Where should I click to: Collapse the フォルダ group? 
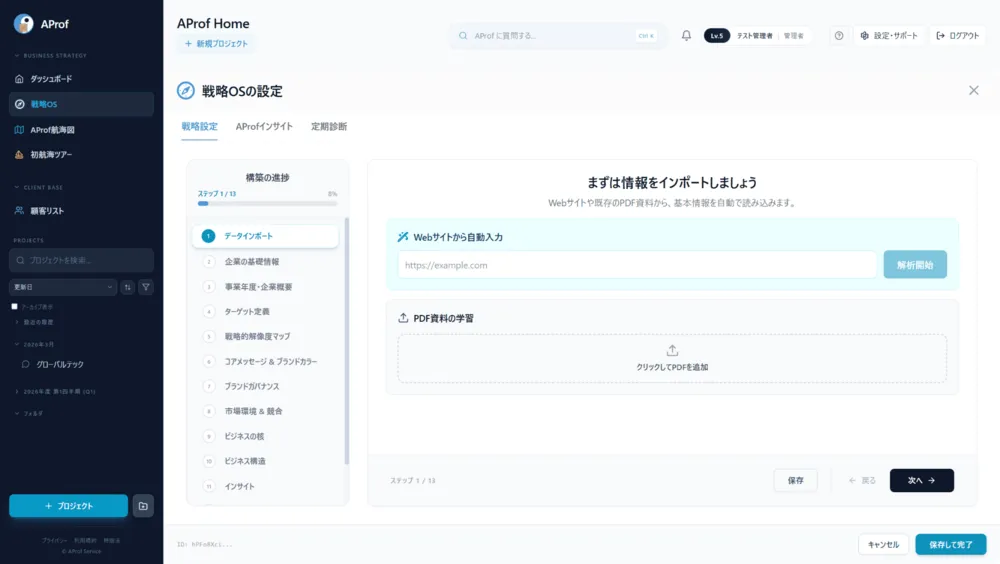click(29, 413)
